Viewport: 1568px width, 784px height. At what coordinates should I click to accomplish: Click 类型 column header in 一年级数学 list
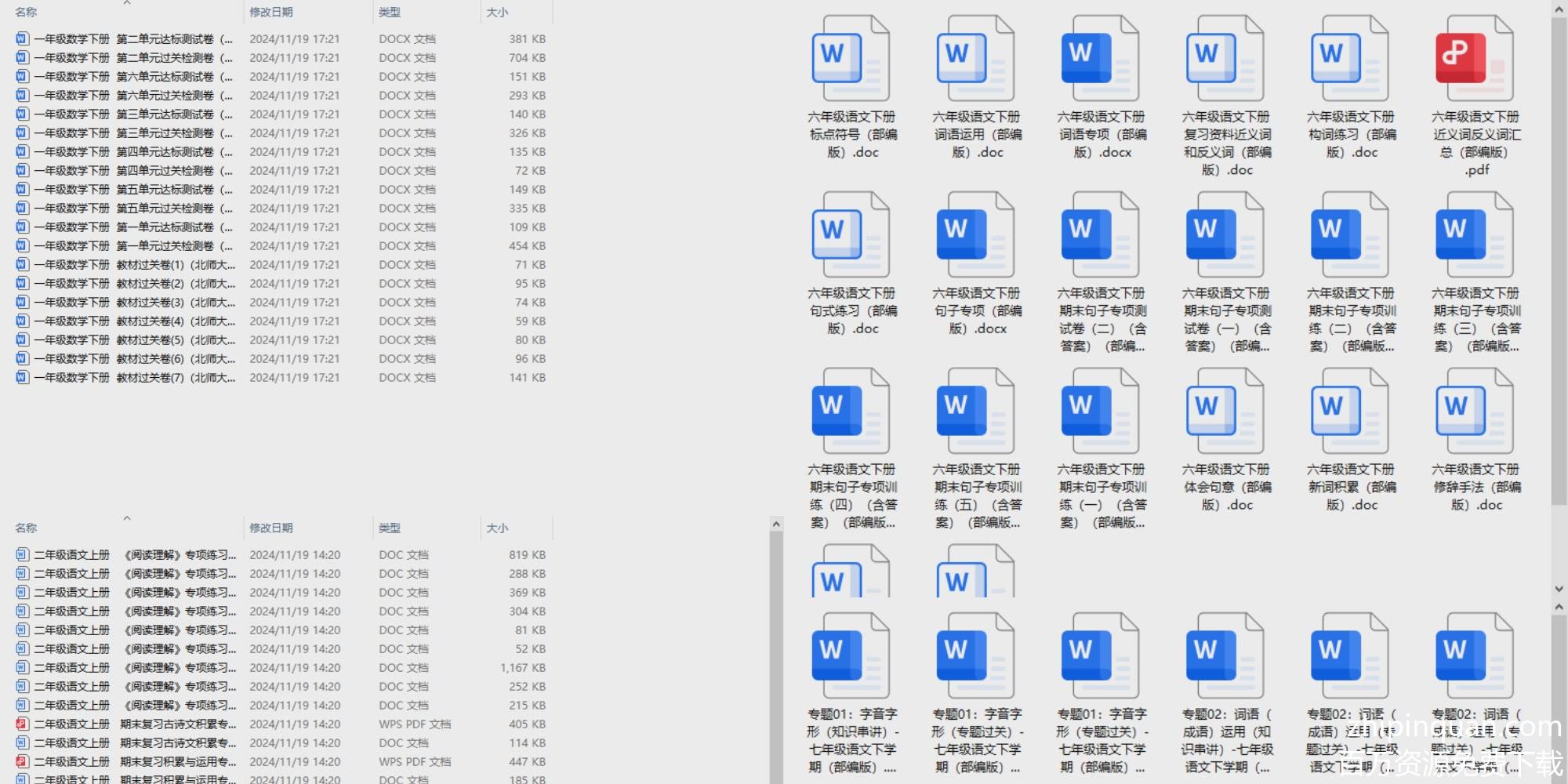(390, 13)
